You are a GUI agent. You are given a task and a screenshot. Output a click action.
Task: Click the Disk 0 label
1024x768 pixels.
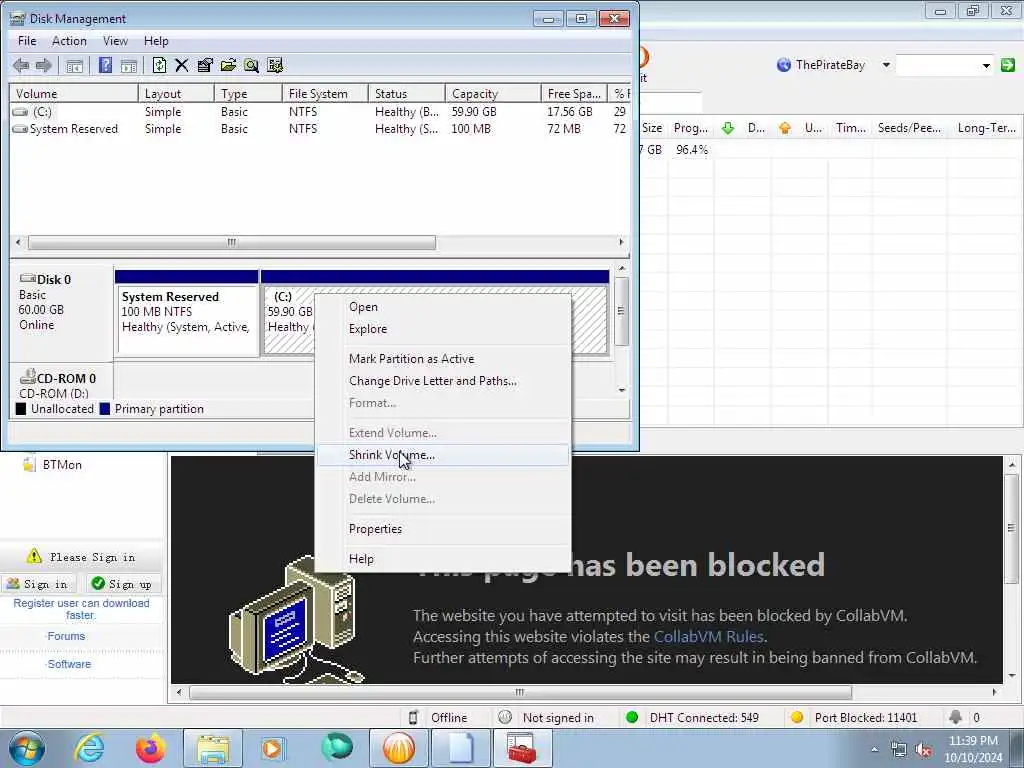coord(54,280)
